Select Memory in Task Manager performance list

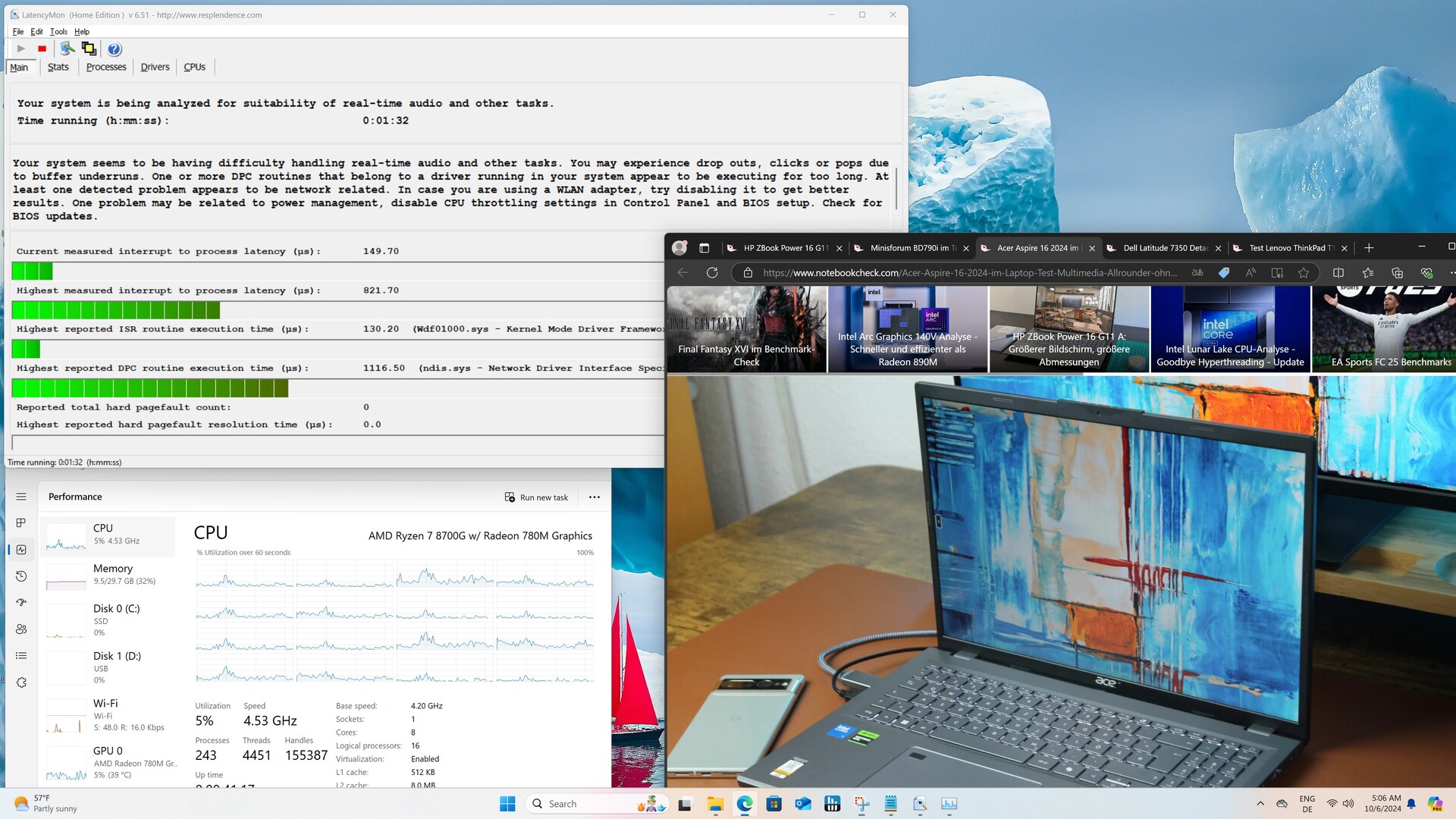coord(108,574)
